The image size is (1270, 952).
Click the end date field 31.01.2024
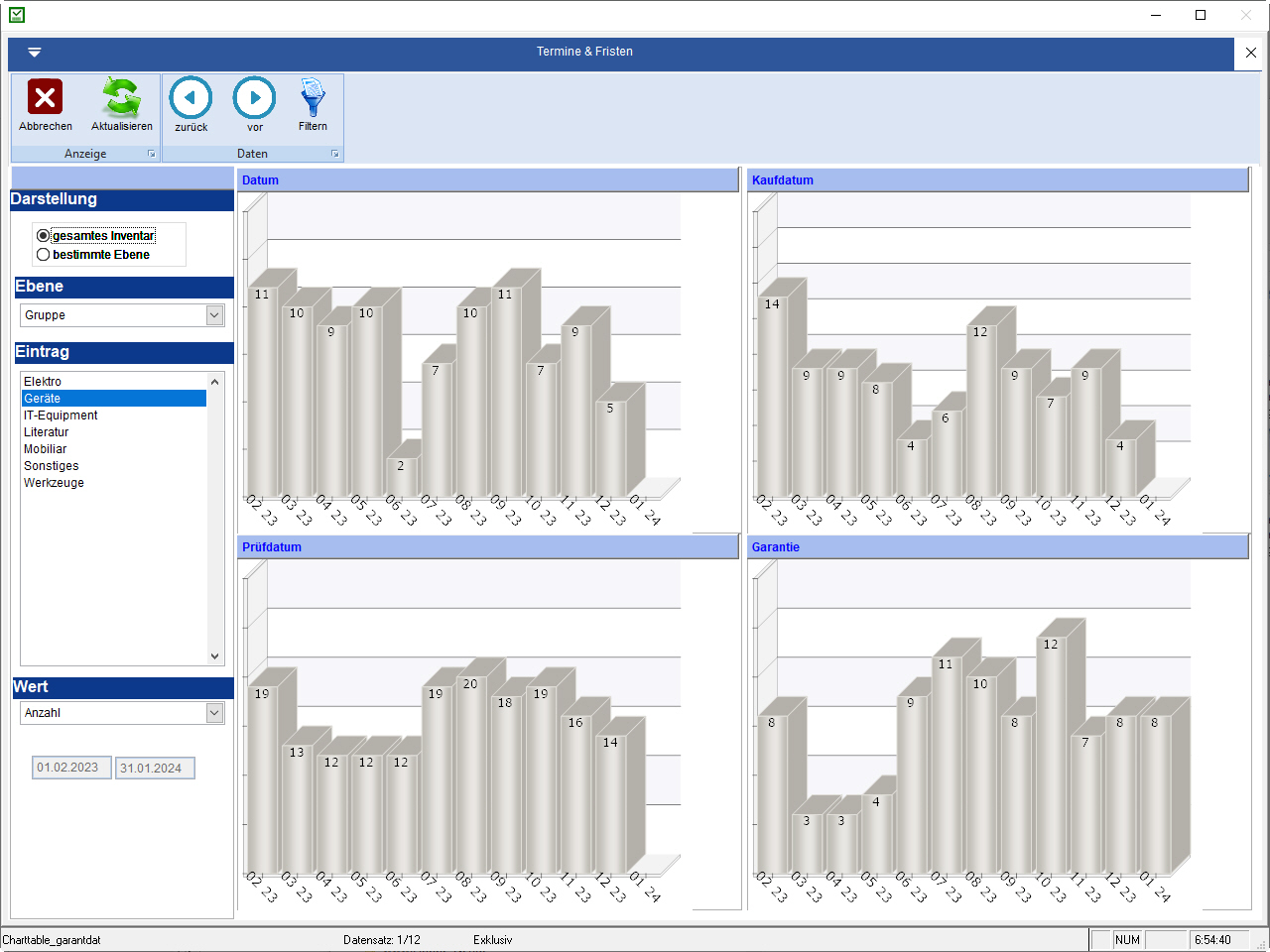coord(155,768)
